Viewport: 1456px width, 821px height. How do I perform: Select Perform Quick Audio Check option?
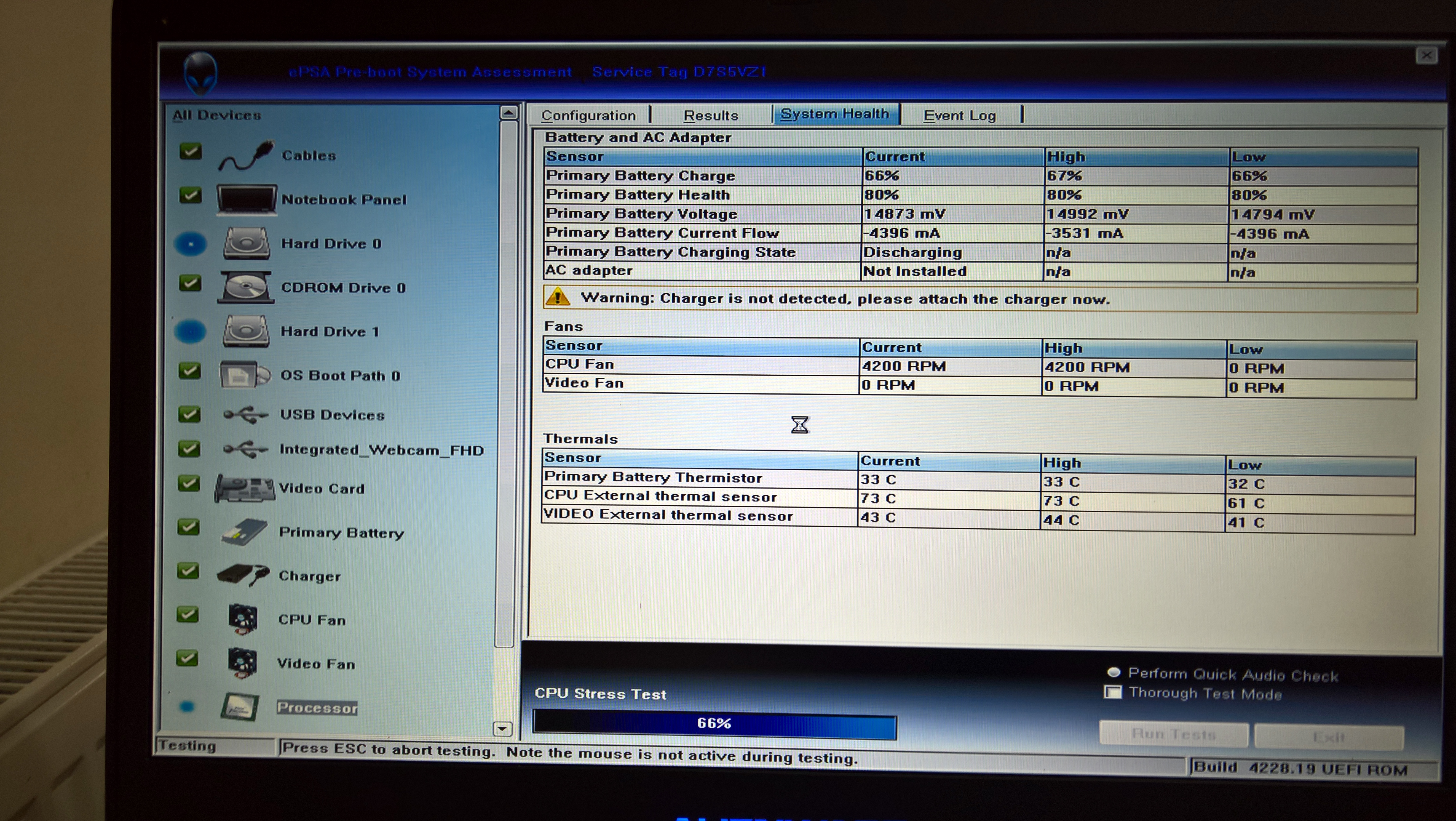1114,672
